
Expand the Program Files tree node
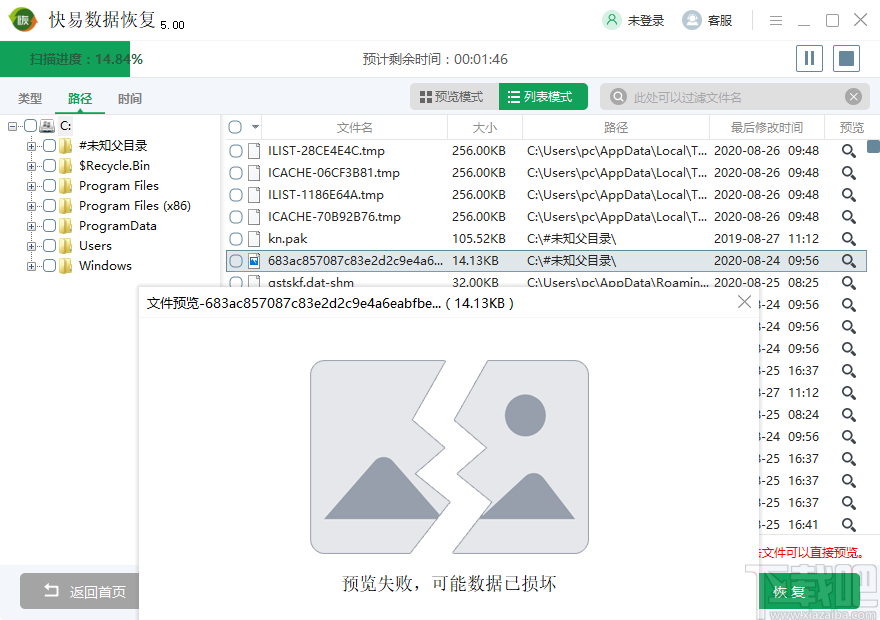31,186
